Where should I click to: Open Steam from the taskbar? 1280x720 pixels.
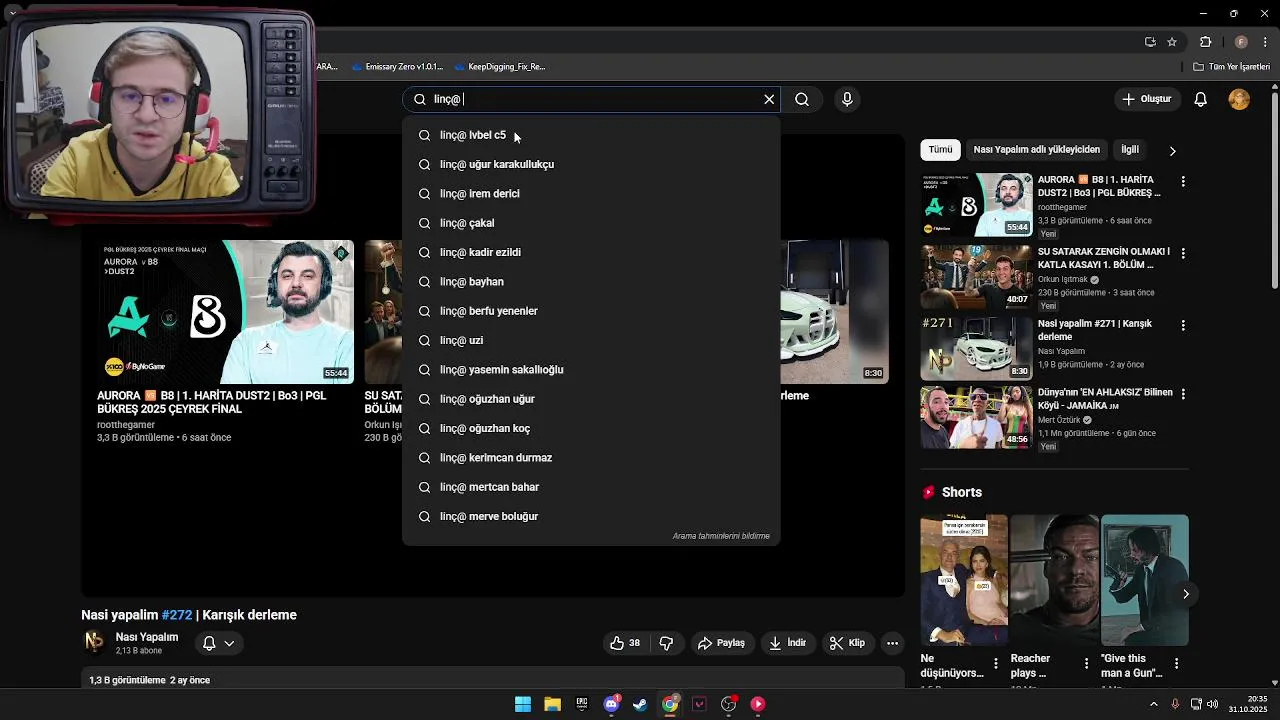click(640, 704)
